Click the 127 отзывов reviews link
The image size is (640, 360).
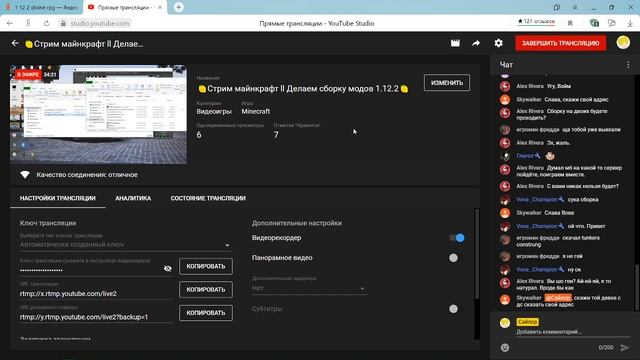point(536,21)
